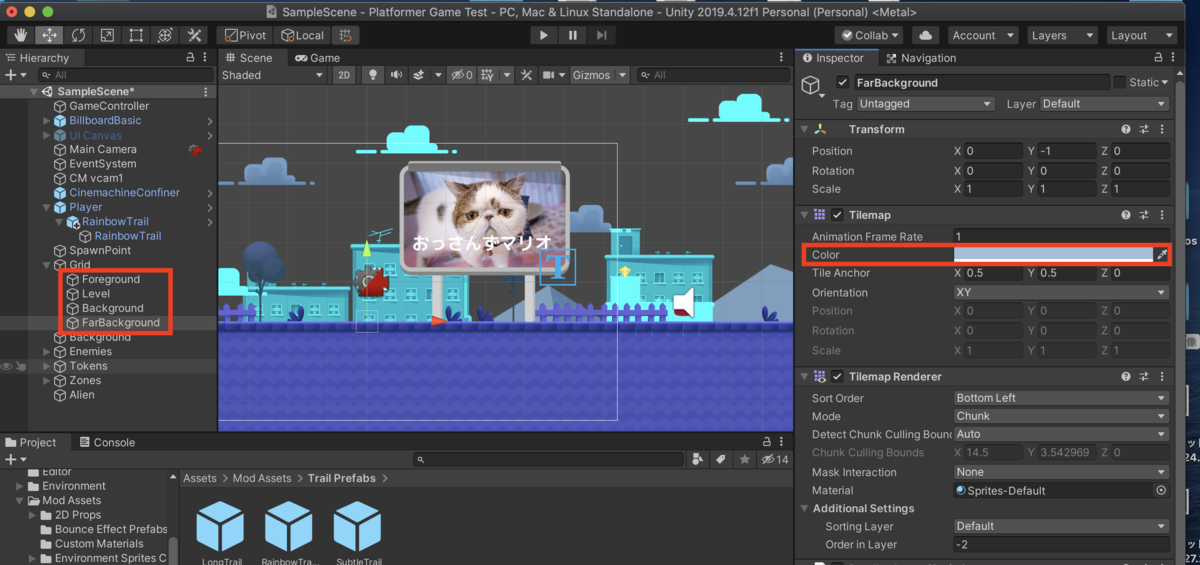Toggle hidden objects visibility counter
1200x565 pixels.
(461, 75)
